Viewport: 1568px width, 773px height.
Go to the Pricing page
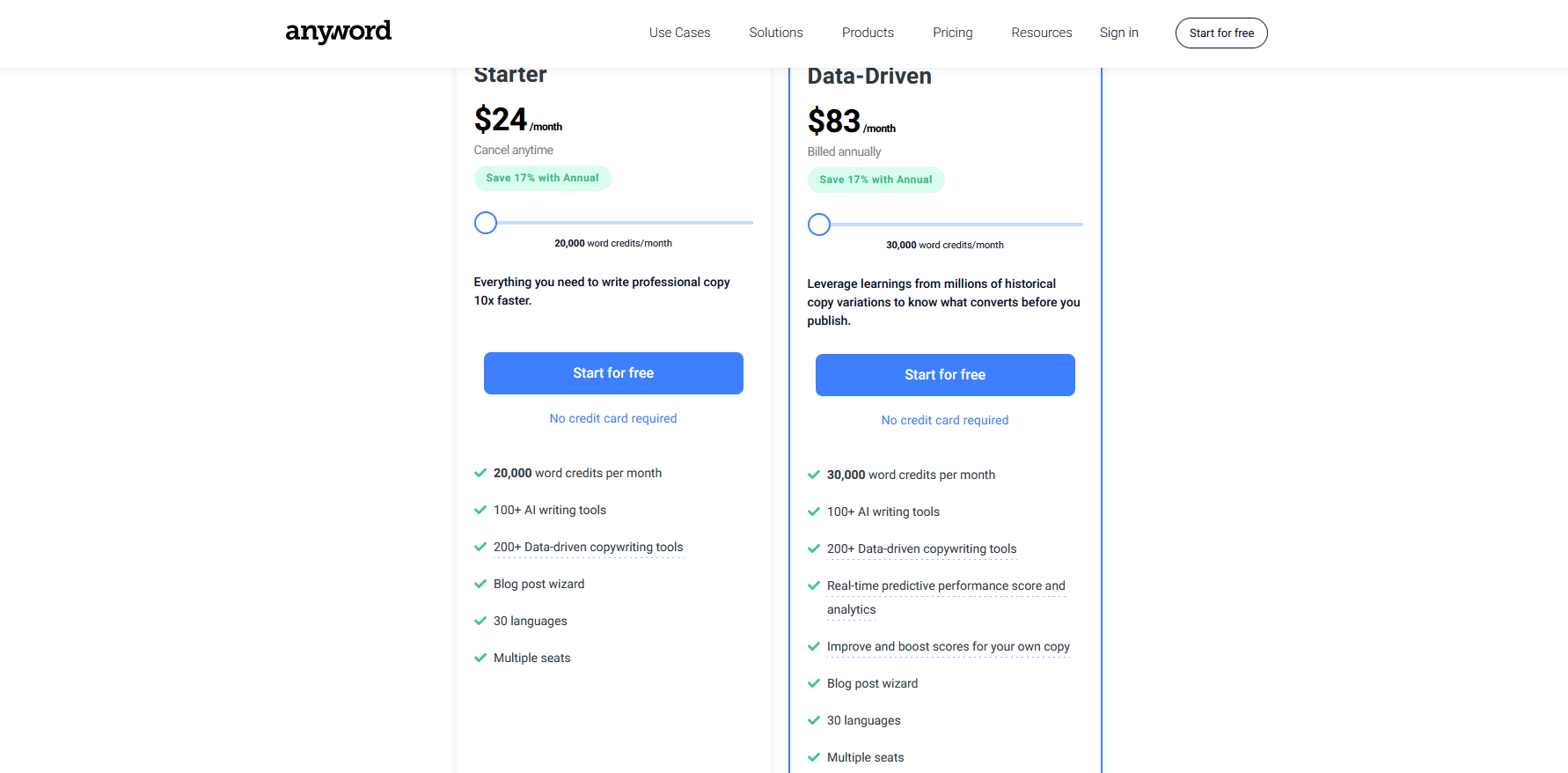[x=952, y=33]
